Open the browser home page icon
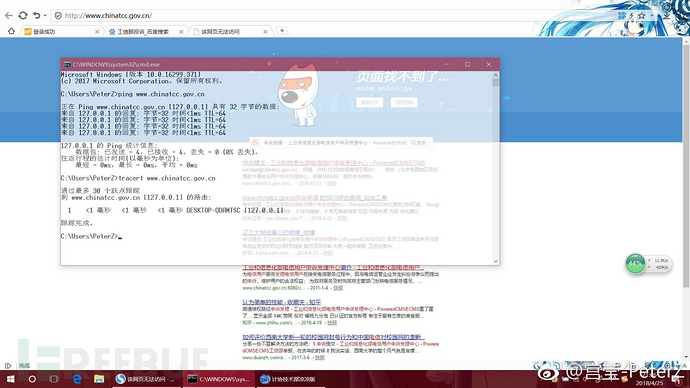The image size is (690, 388). point(11,31)
